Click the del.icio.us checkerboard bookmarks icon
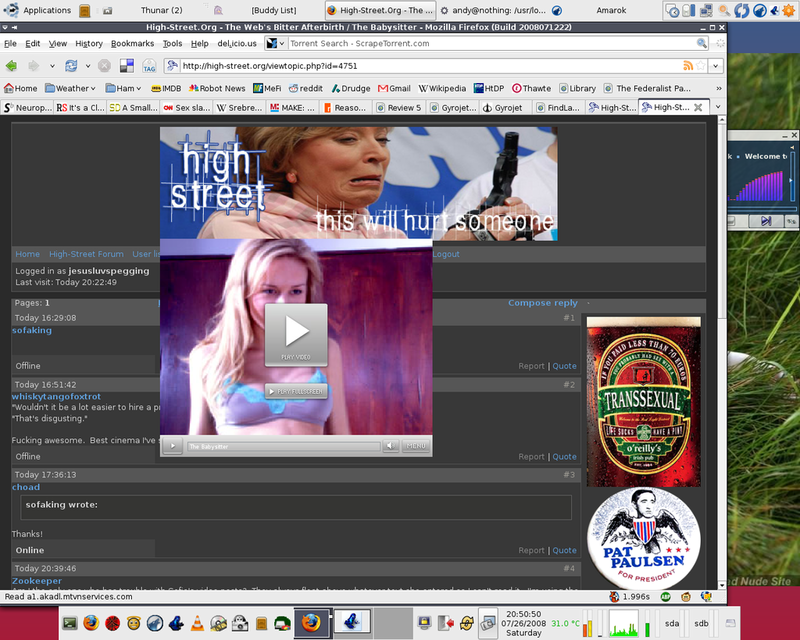Screen dimensions: 800x640 (127, 66)
